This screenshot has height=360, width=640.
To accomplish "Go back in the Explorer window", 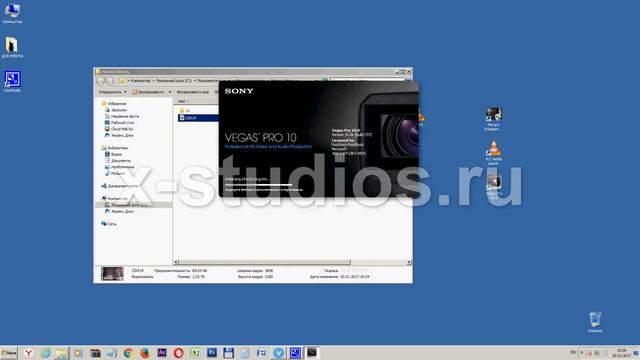I will point(101,81).
